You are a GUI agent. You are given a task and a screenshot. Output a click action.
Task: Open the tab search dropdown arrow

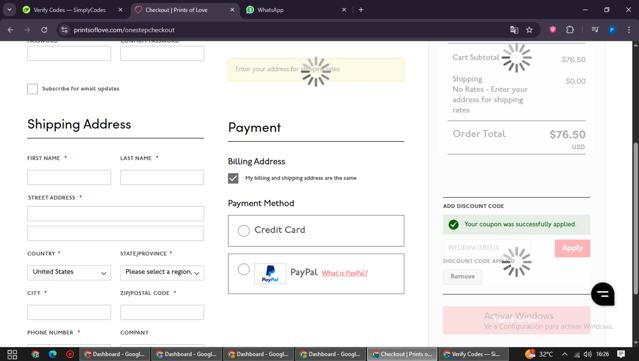pyautogui.click(x=9, y=10)
